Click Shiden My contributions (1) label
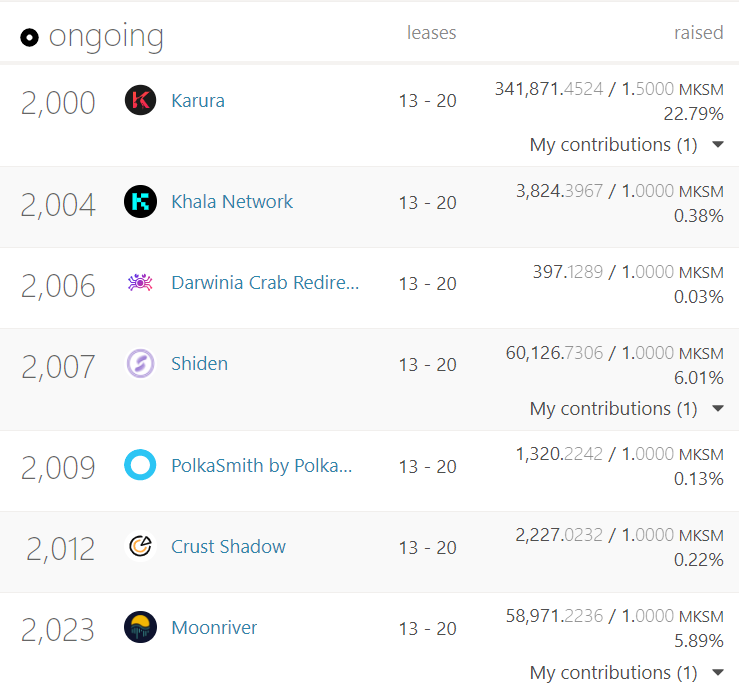The height and width of the screenshot is (694, 739). (614, 408)
